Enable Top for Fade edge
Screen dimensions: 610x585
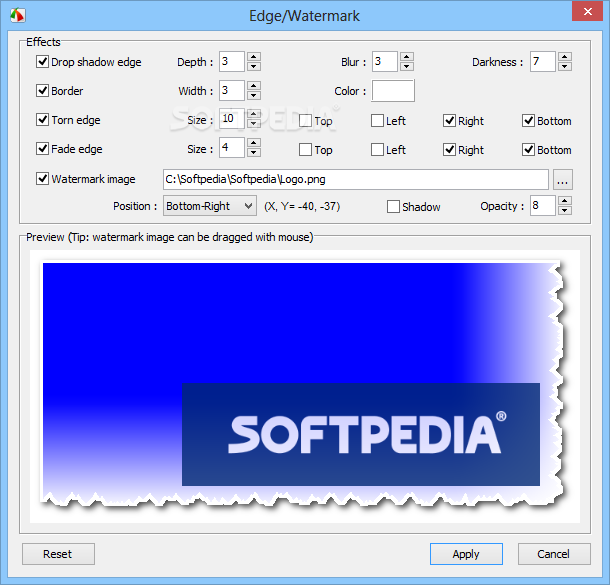305,149
